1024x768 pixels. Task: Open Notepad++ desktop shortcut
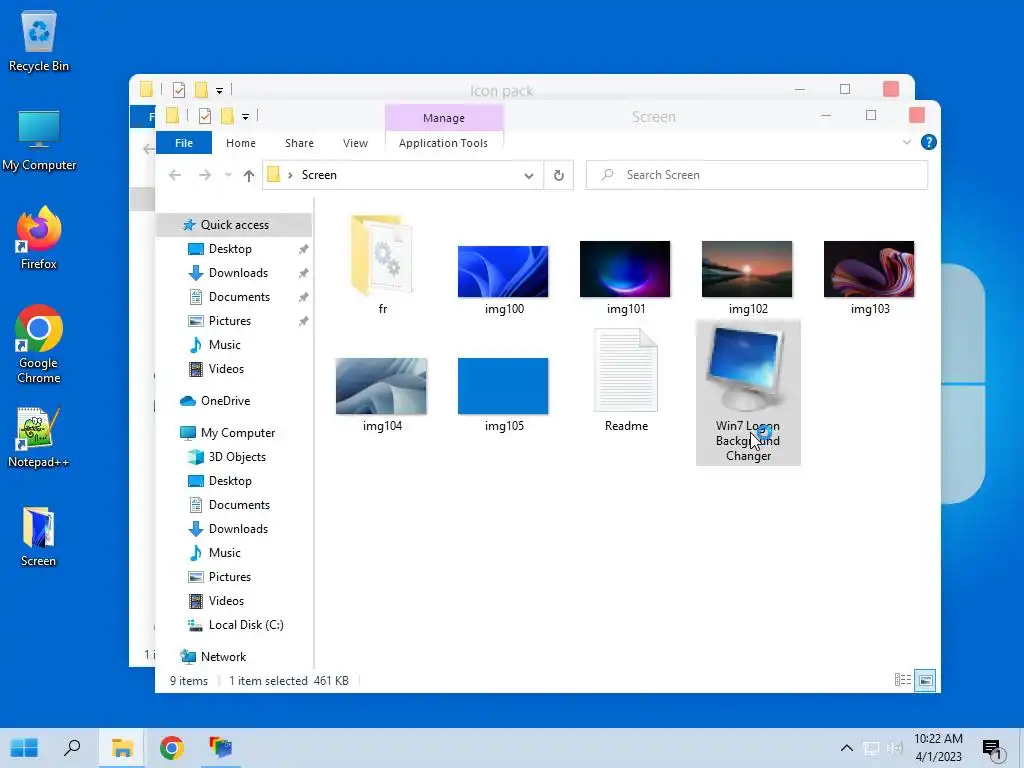coord(39,438)
